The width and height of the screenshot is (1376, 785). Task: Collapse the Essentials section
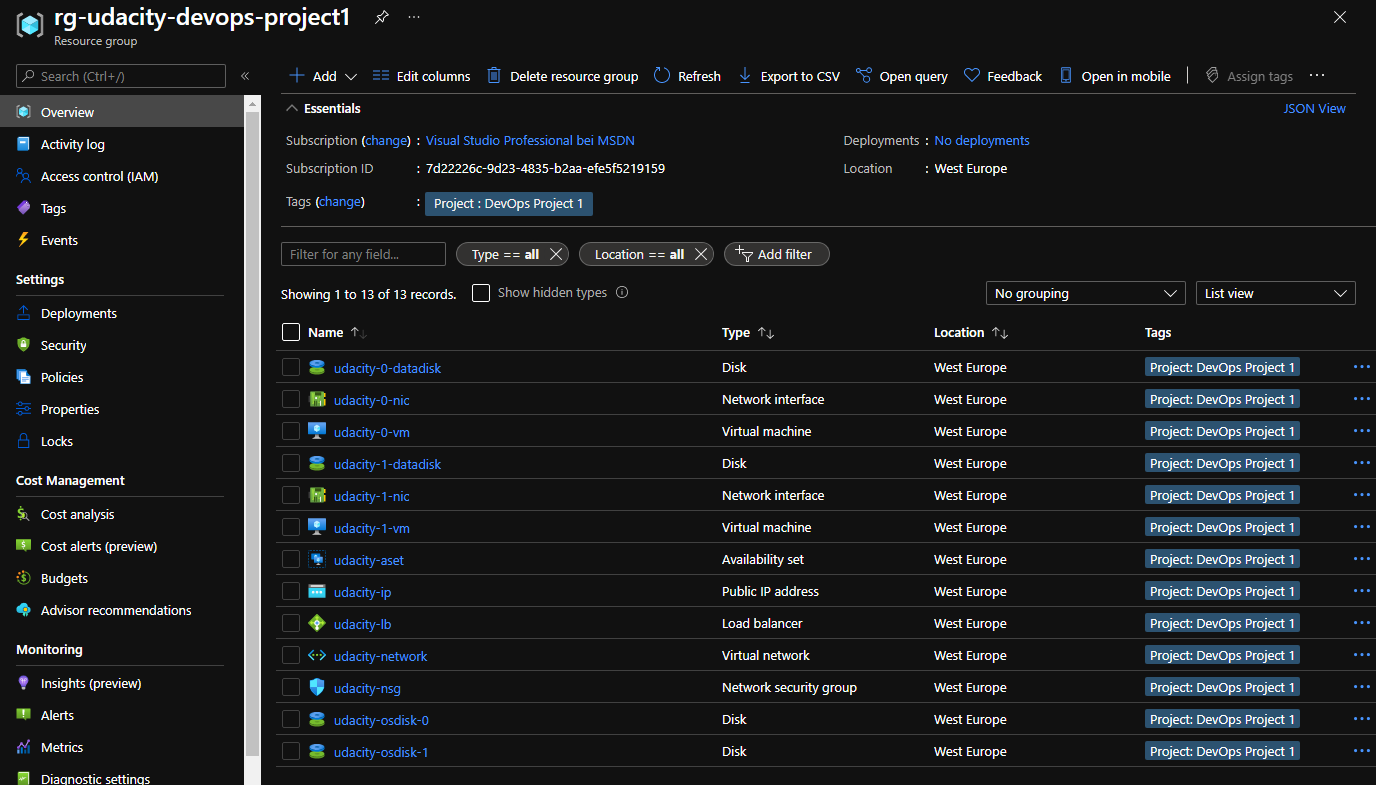(x=292, y=108)
